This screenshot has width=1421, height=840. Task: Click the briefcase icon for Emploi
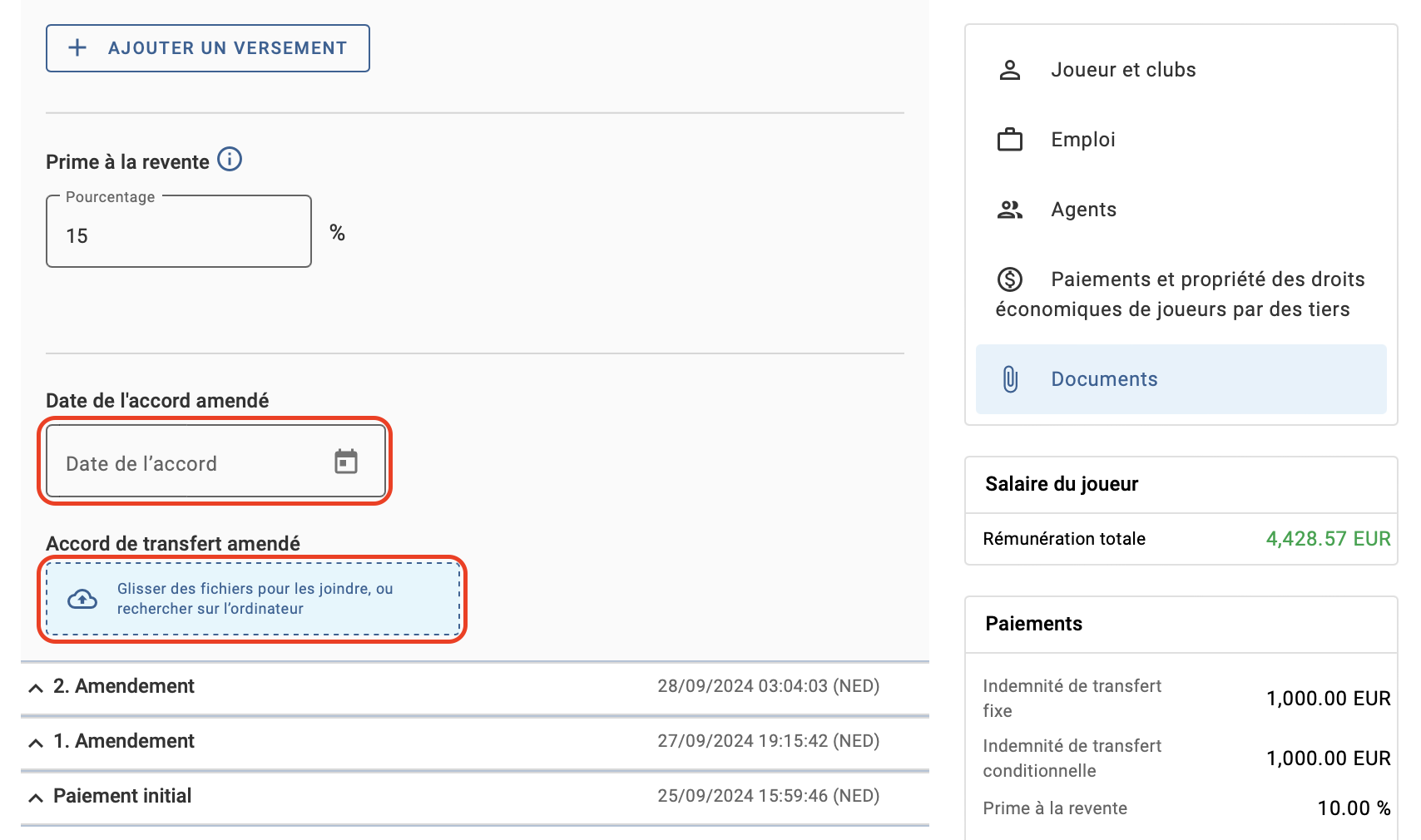pyautogui.click(x=1010, y=140)
